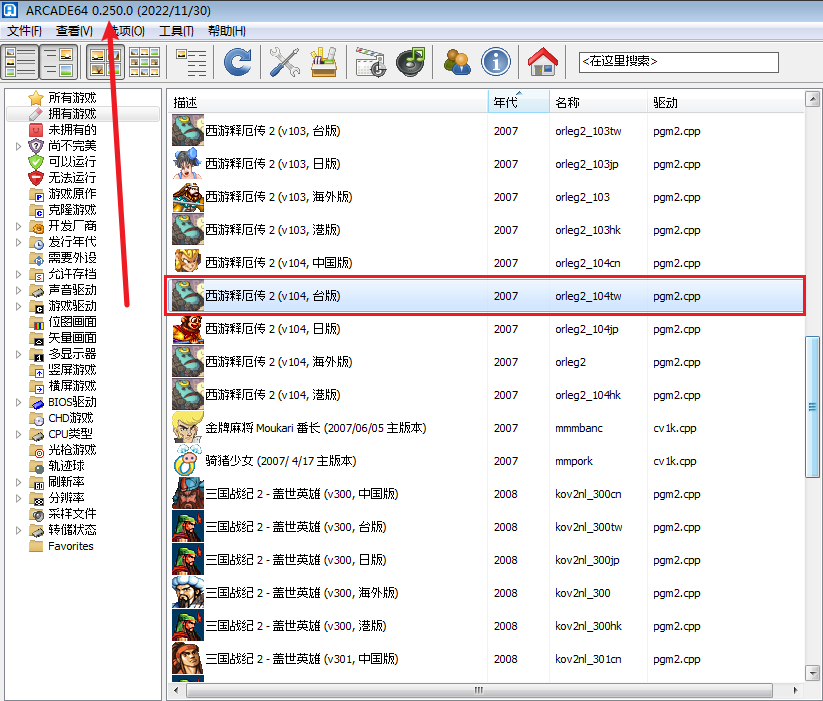Expand the 发行年代 tree node
This screenshot has height=701, width=823.
point(18,242)
